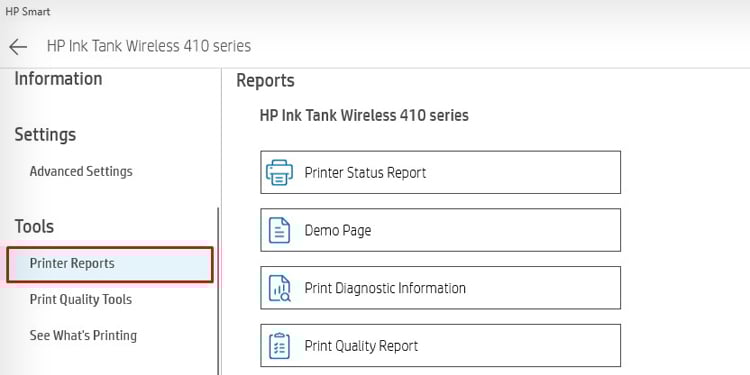Click the document icon beside Demo Page
This screenshot has width=750, height=375.
(279, 230)
